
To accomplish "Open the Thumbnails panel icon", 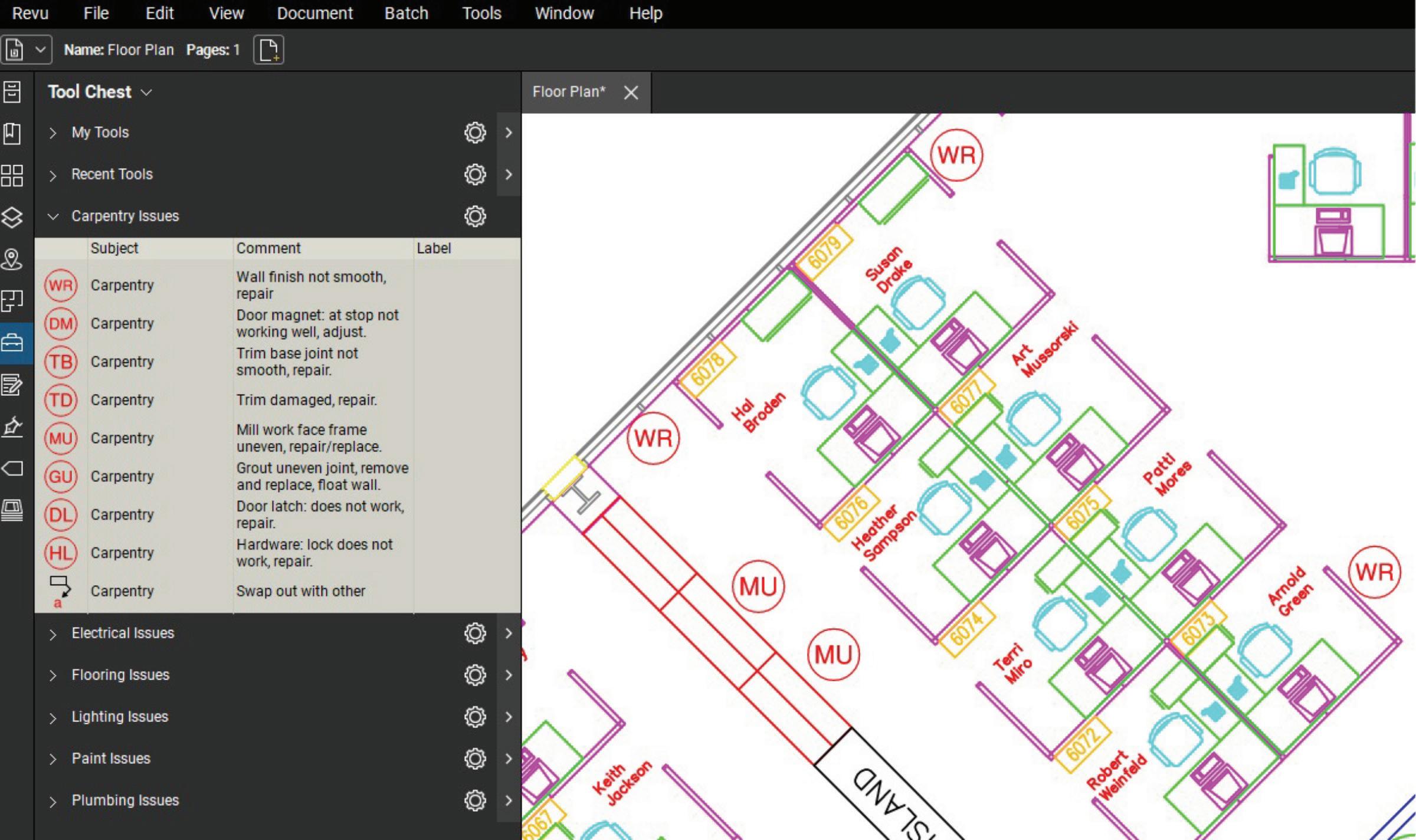I will pos(12,175).
